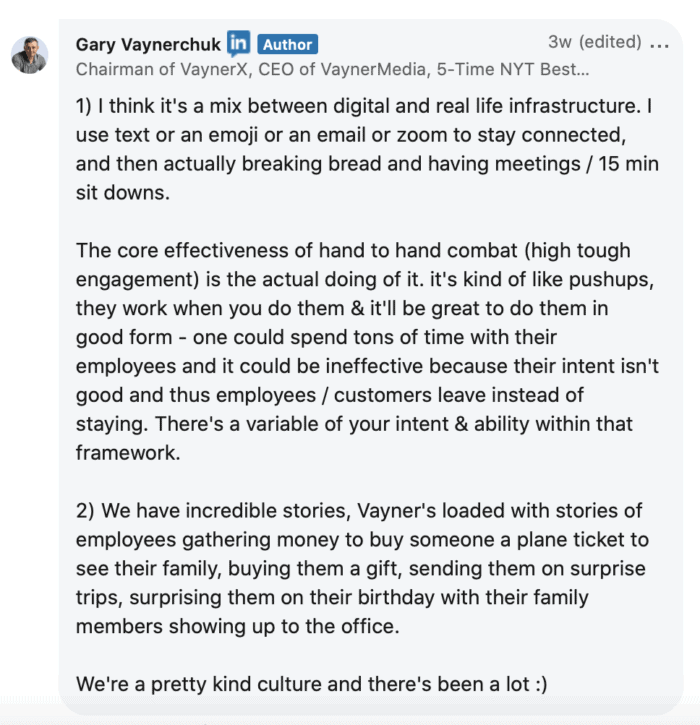Click the '3w' timestamp
This screenshot has height=725, width=700.
pyautogui.click(x=560, y=42)
